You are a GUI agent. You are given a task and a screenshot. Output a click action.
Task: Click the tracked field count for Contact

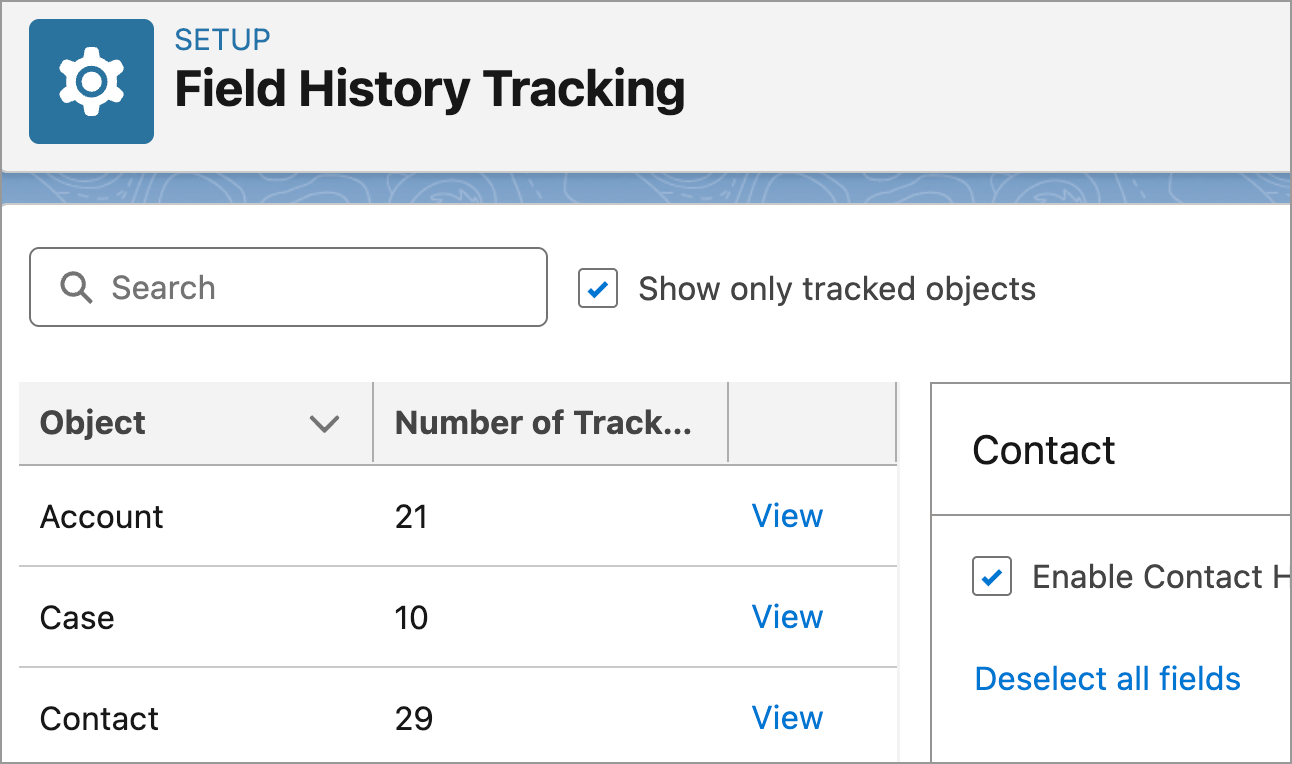(x=411, y=717)
